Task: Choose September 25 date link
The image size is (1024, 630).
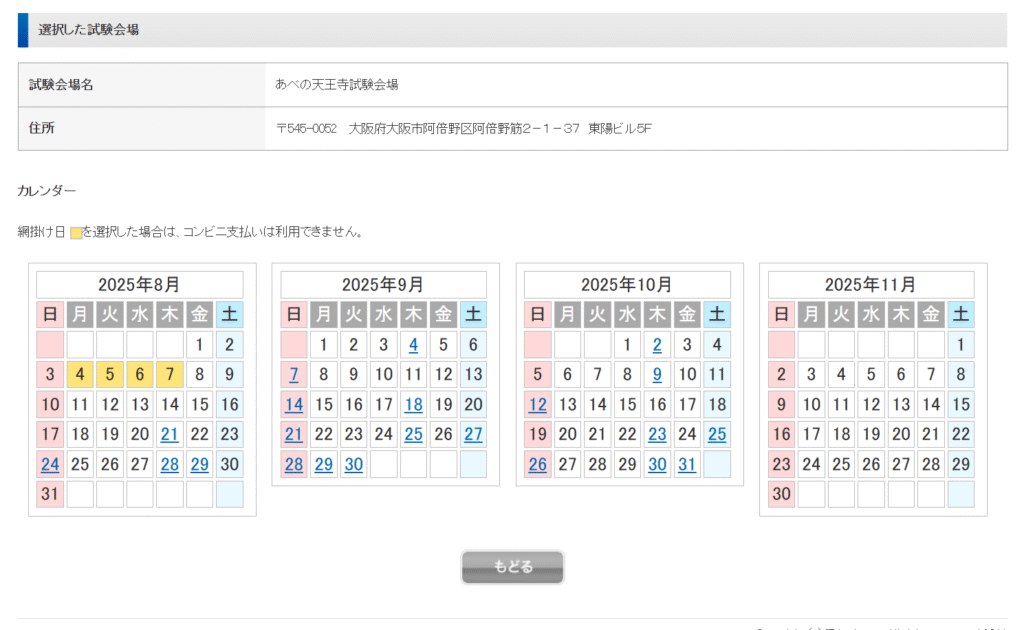Action: click(x=413, y=434)
